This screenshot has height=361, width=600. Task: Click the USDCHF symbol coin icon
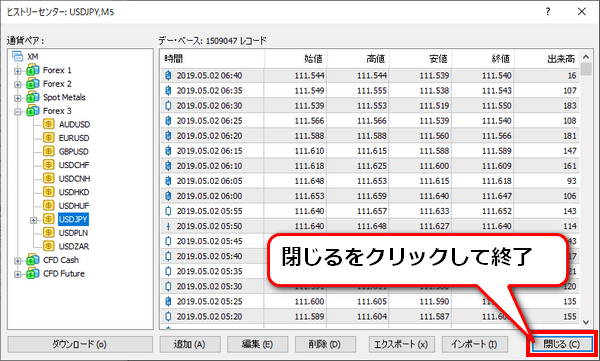[49, 165]
